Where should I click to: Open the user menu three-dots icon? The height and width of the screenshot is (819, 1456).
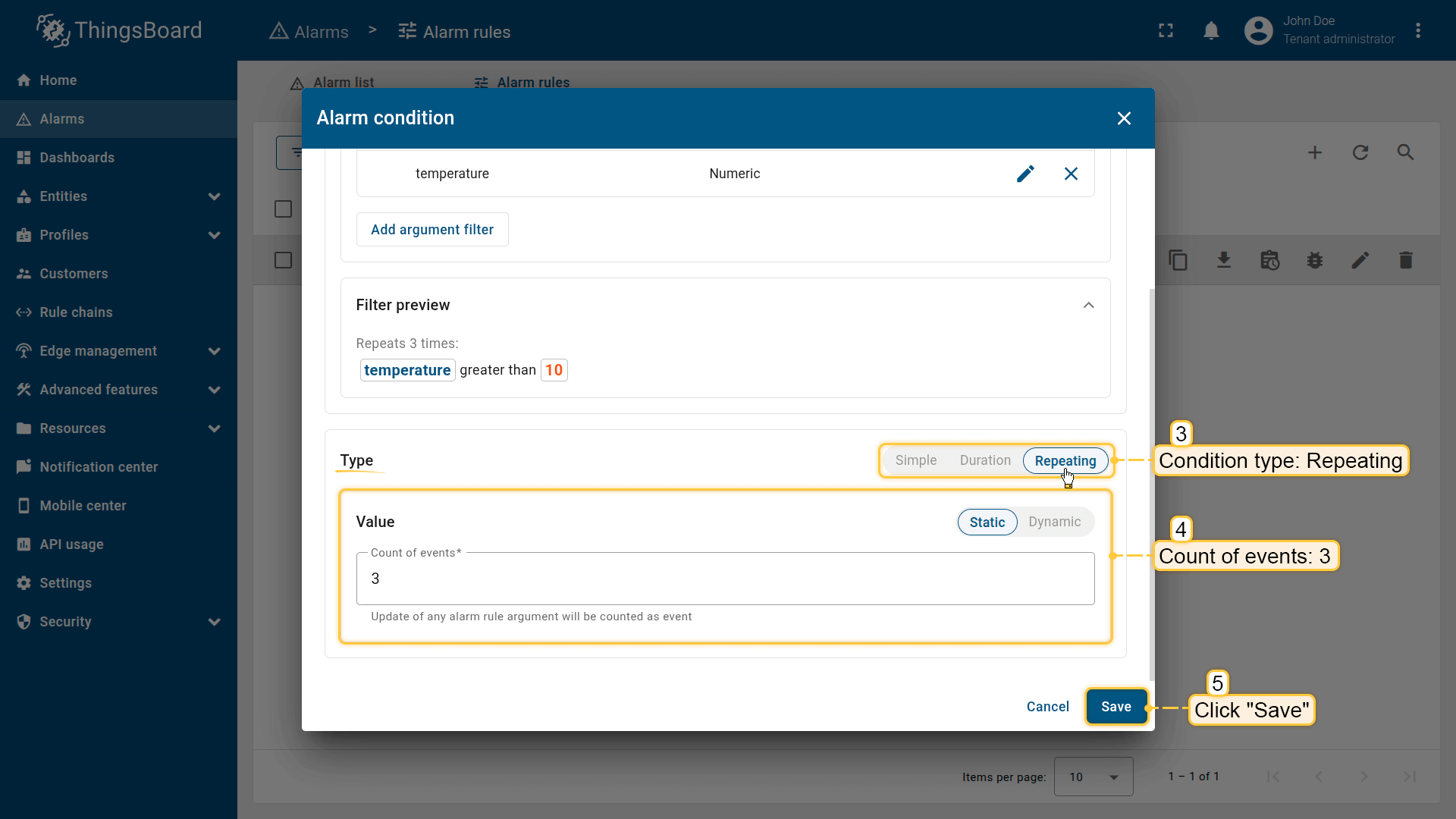click(1417, 31)
